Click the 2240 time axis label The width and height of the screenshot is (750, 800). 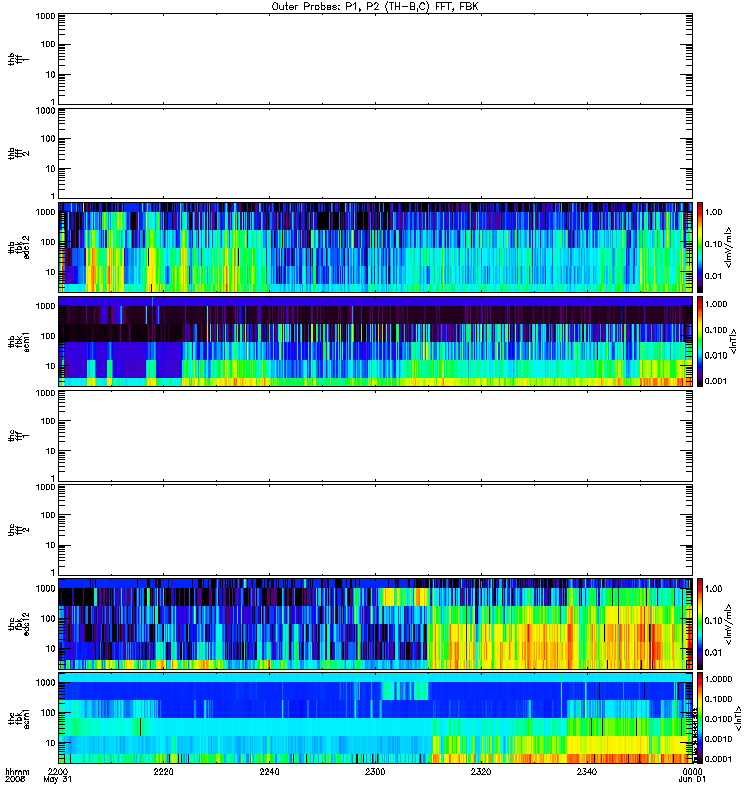pyautogui.click(x=269, y=772)
